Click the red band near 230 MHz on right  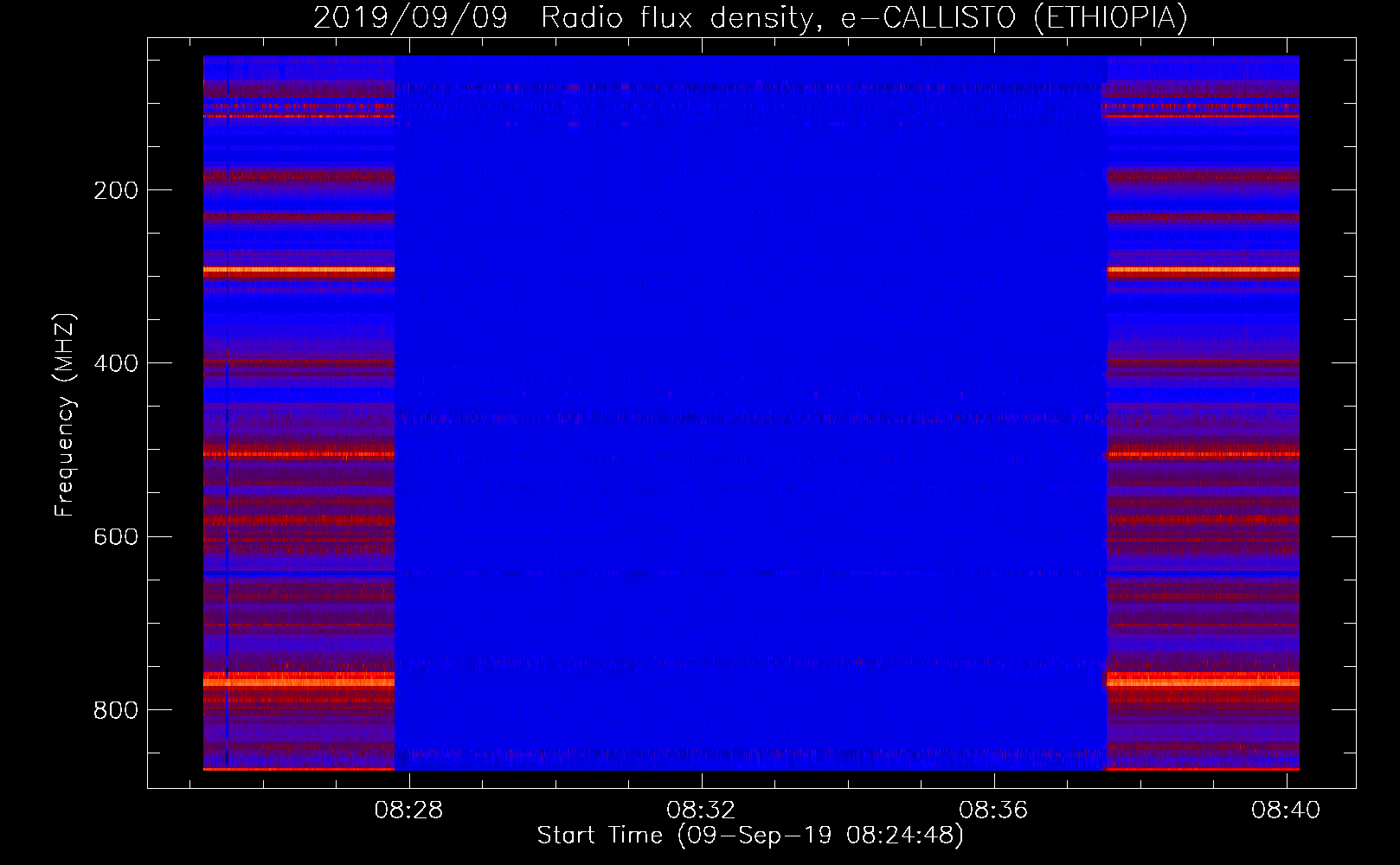pos(1203,217)
